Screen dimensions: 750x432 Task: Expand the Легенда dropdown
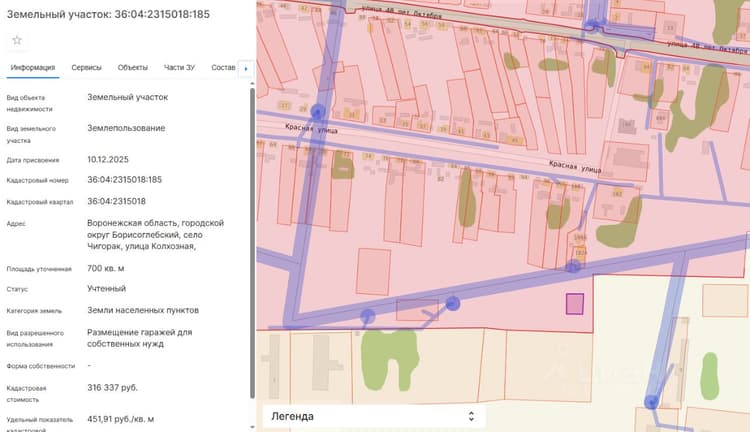[374, 416]
